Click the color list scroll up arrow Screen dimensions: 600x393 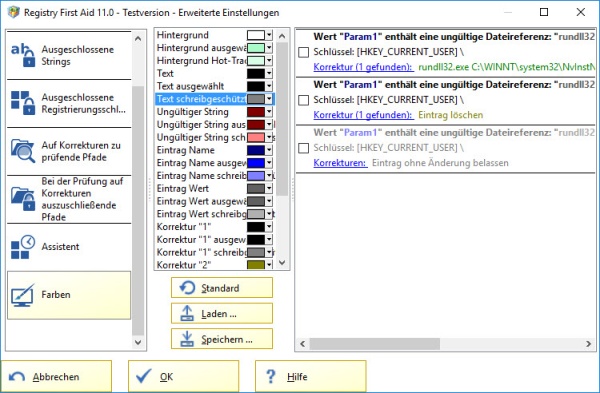[x=282, y=36]
